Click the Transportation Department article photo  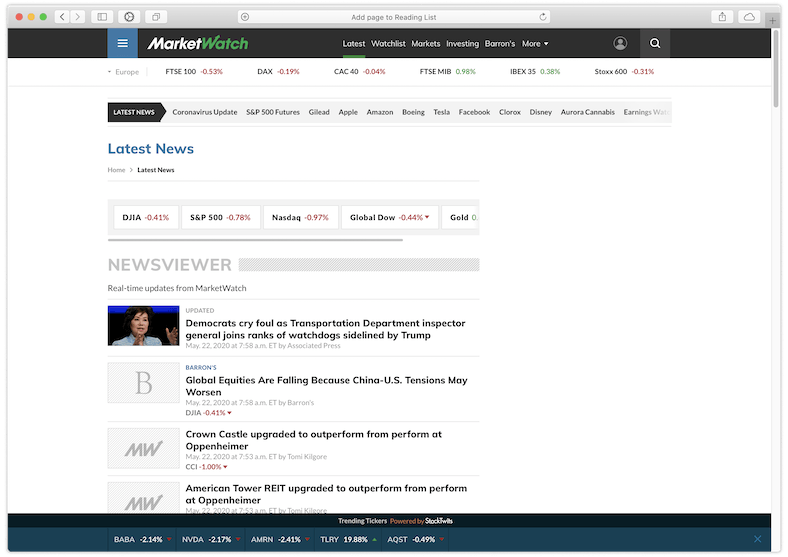coord(143,326)
